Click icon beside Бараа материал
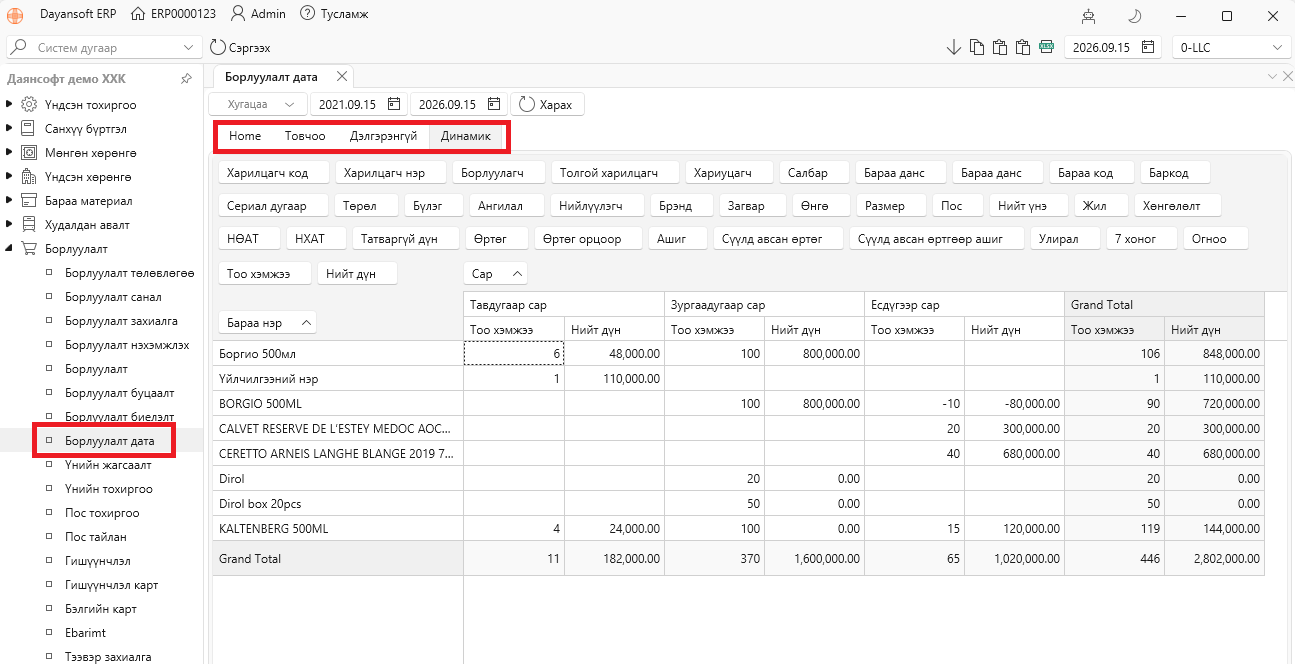The height and width of the screenshot is (664, 1295). [x=29, y=200]
